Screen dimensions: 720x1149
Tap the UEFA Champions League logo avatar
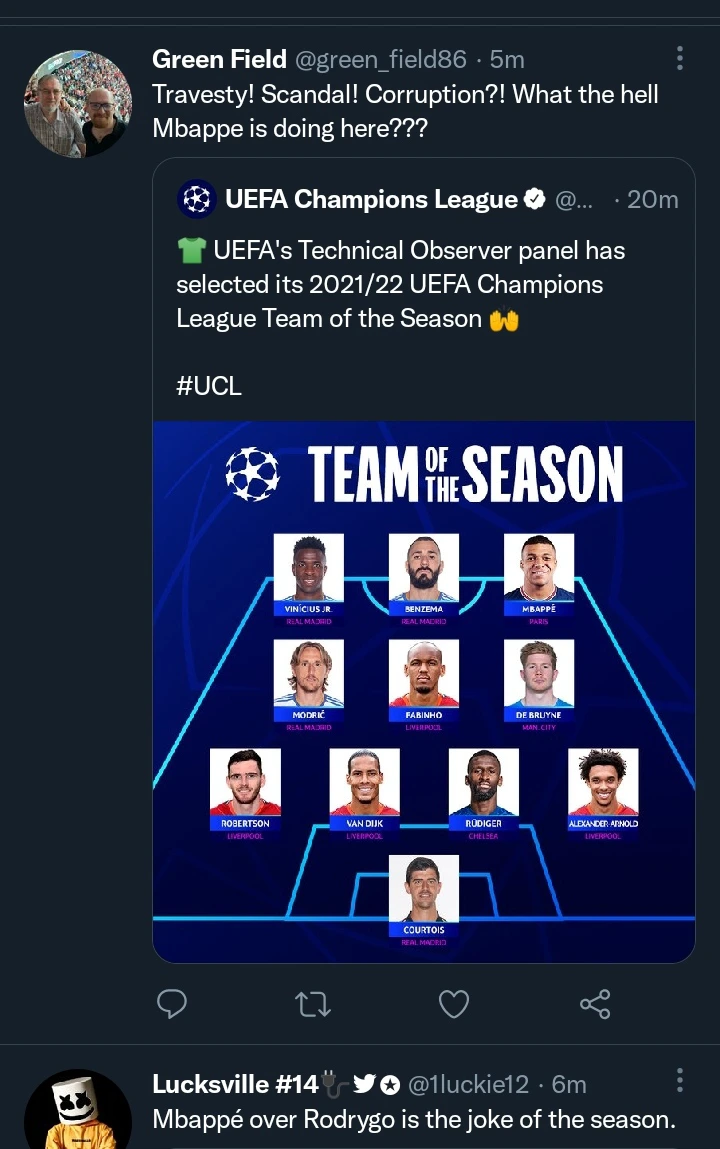tap(197, 200)
